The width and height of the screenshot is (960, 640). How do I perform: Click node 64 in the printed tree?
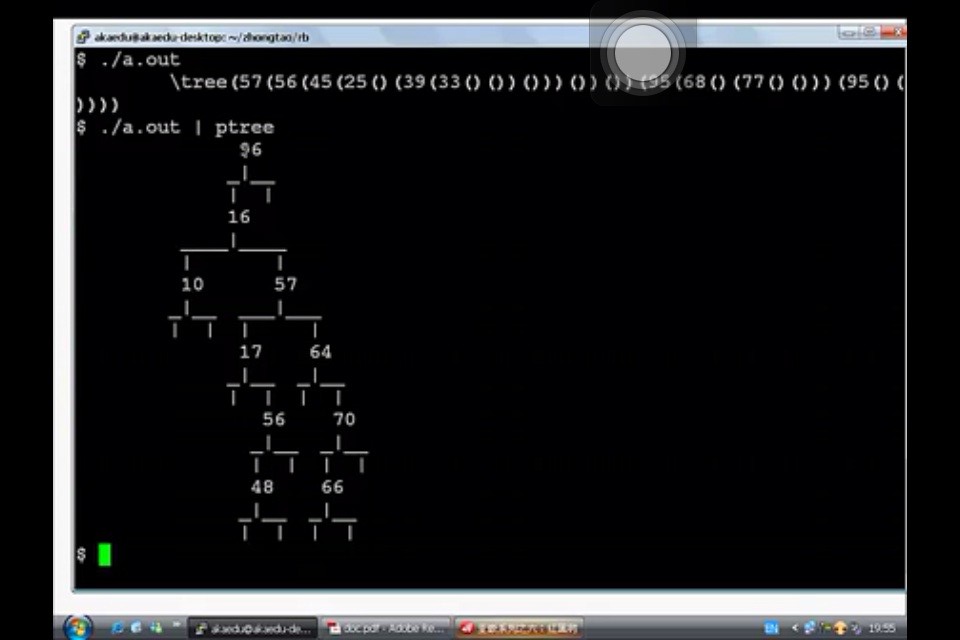coord(320,352)
